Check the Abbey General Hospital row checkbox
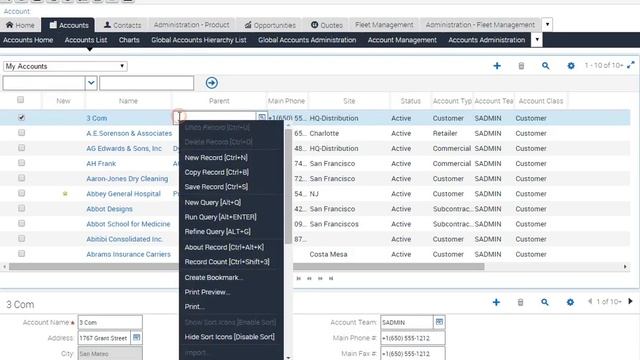Viewport: 640px width, 360px height. (21, 193)
